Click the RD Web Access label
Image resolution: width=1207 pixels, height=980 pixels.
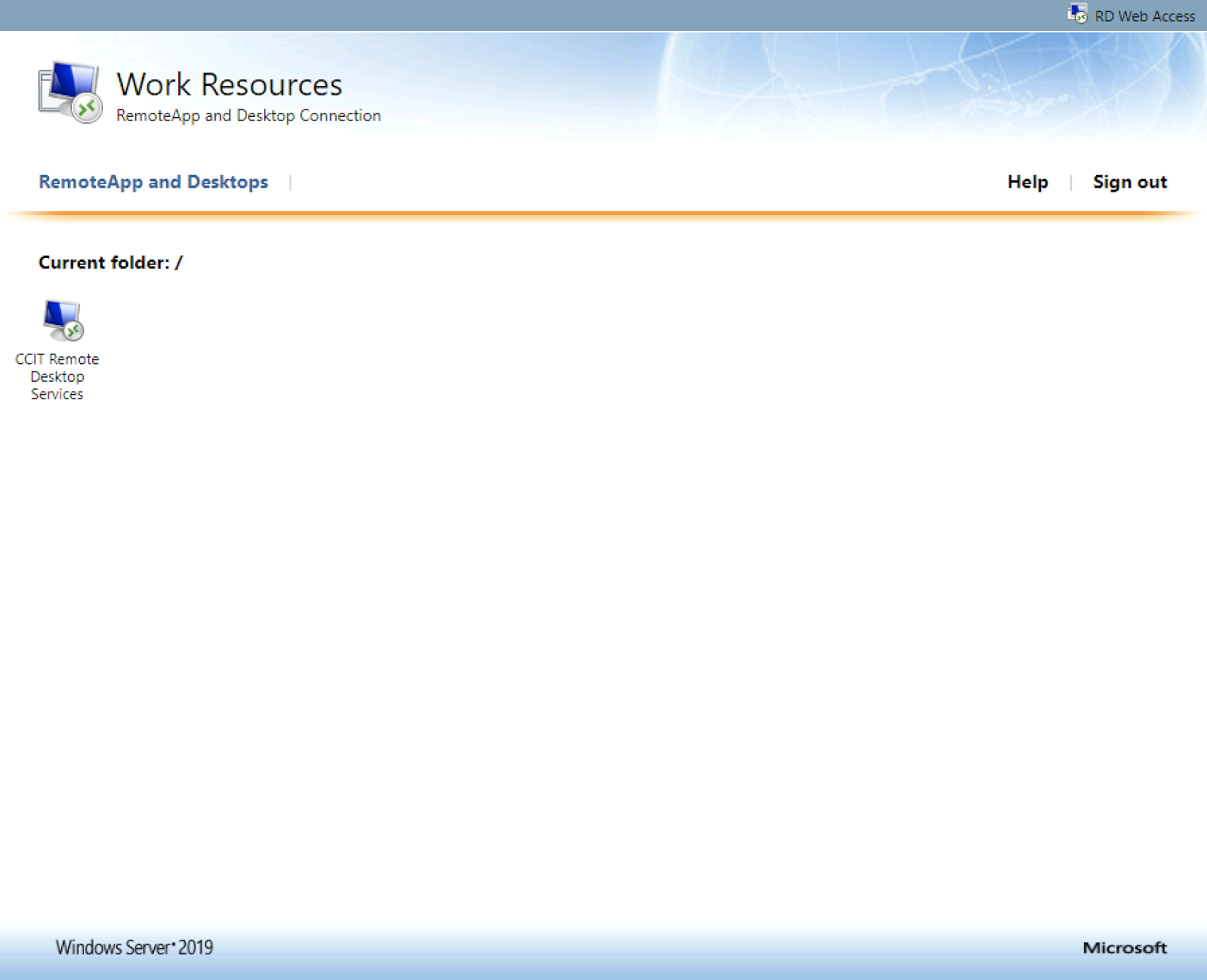[1144, 16]
